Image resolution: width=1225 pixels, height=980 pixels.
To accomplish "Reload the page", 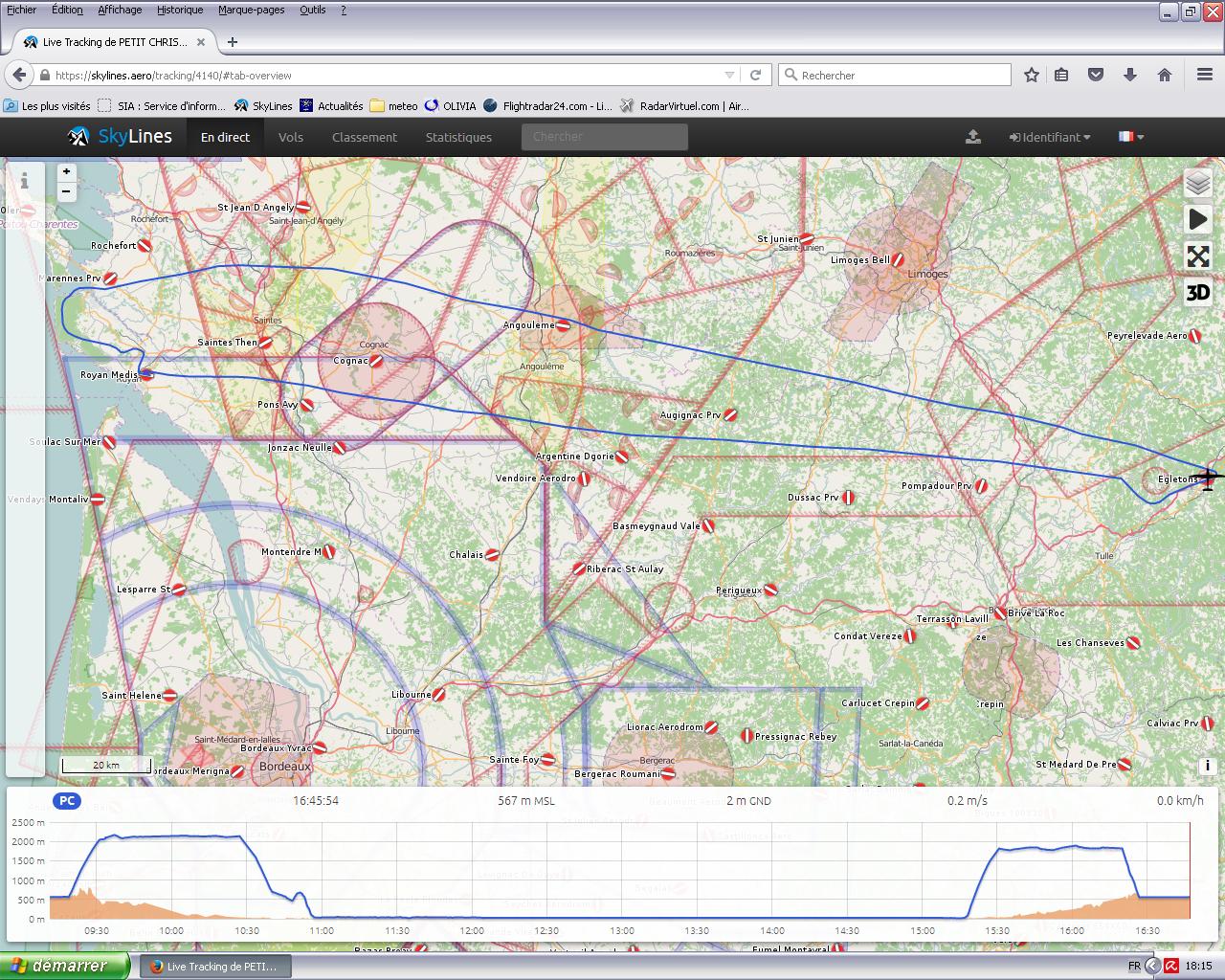I will pos(755,75).
